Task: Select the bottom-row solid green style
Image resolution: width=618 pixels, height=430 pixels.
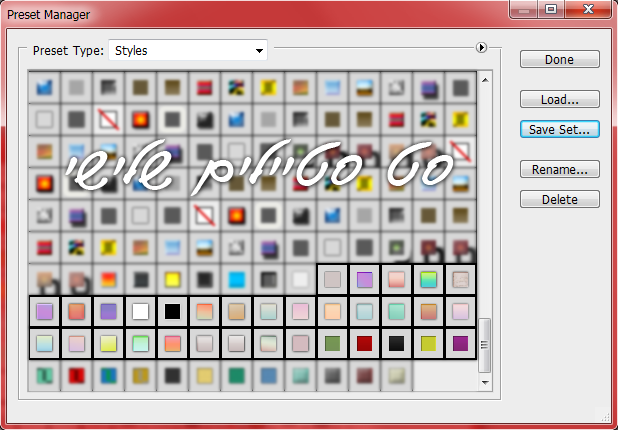Action: coord(236,376)
